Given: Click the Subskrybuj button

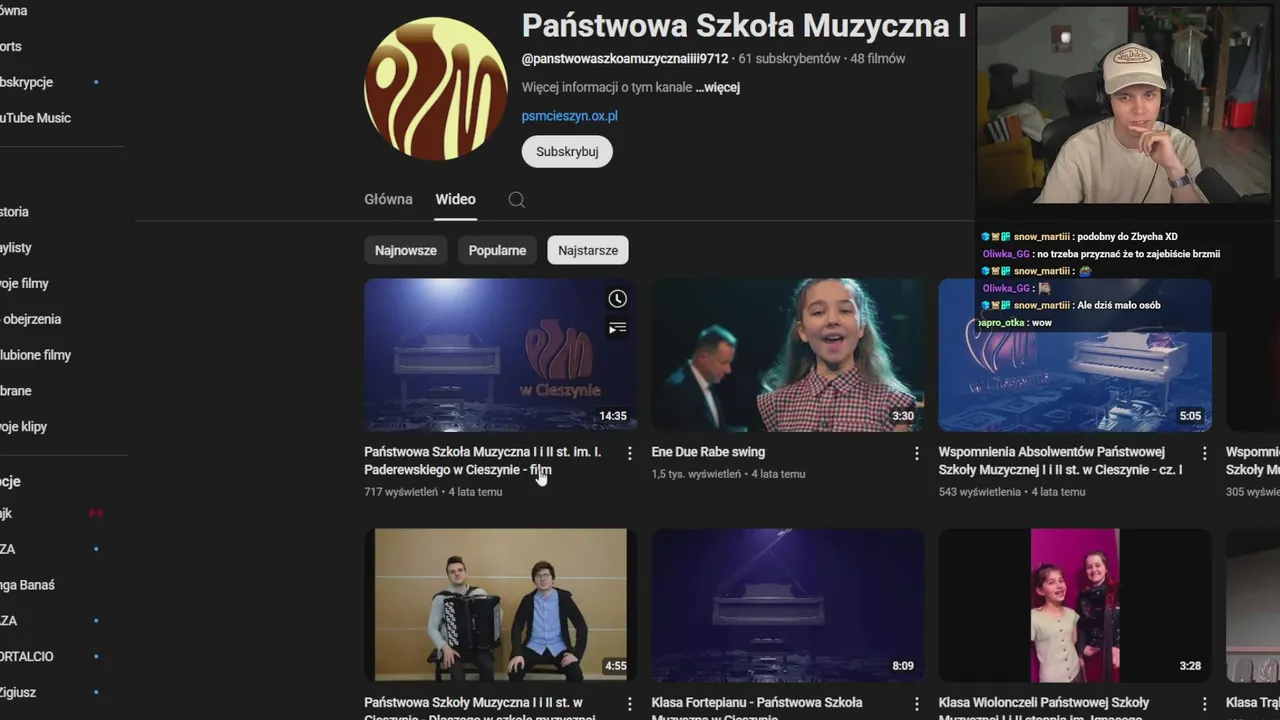Looking at the screenshot, I should pyautogui.click(x=567, y=152).
